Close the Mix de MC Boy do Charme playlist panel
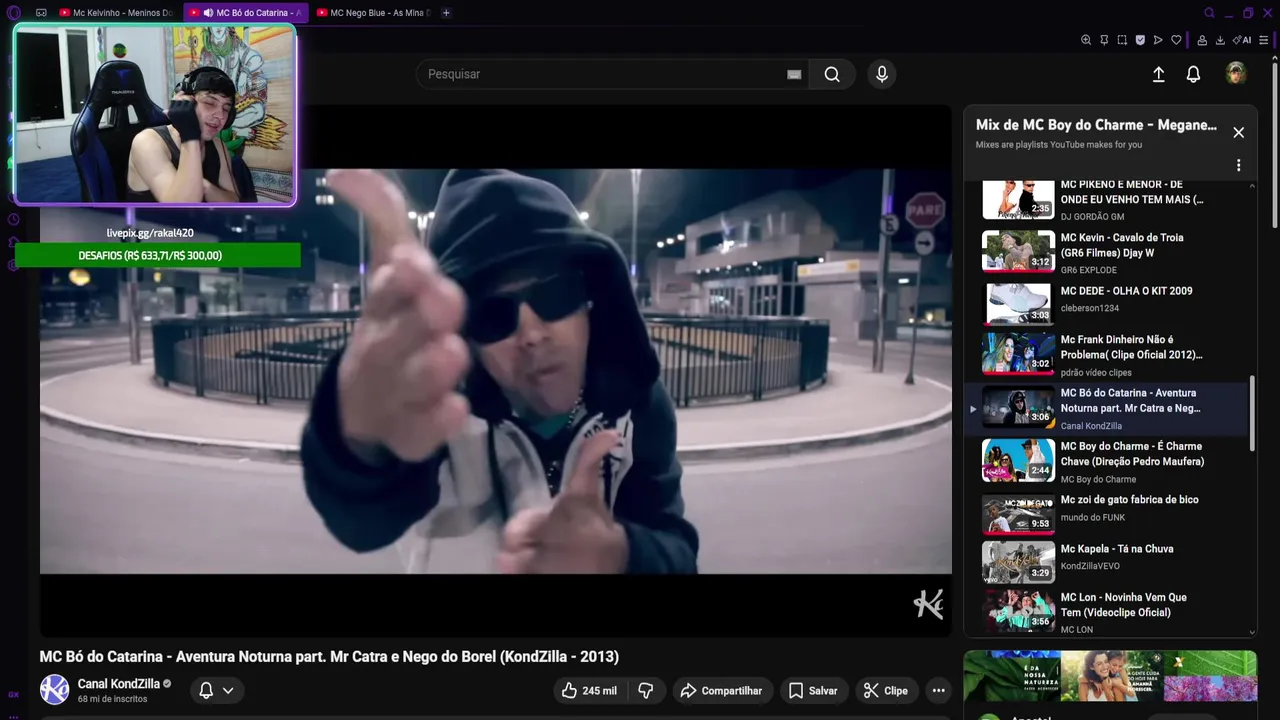The image size is (1280, 720). tap(1238, 132)
